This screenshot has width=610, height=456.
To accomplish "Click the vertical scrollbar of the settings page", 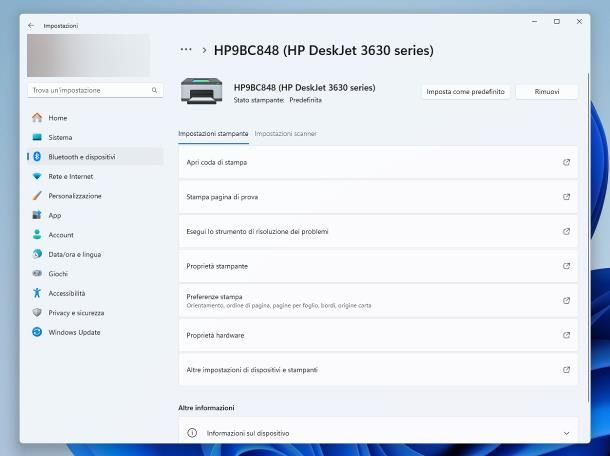I will (588, 237).
